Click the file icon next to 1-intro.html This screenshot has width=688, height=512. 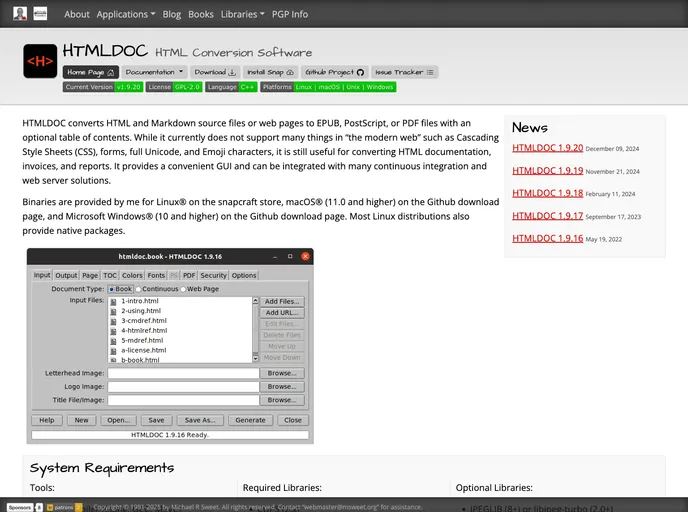click(113, 301)
